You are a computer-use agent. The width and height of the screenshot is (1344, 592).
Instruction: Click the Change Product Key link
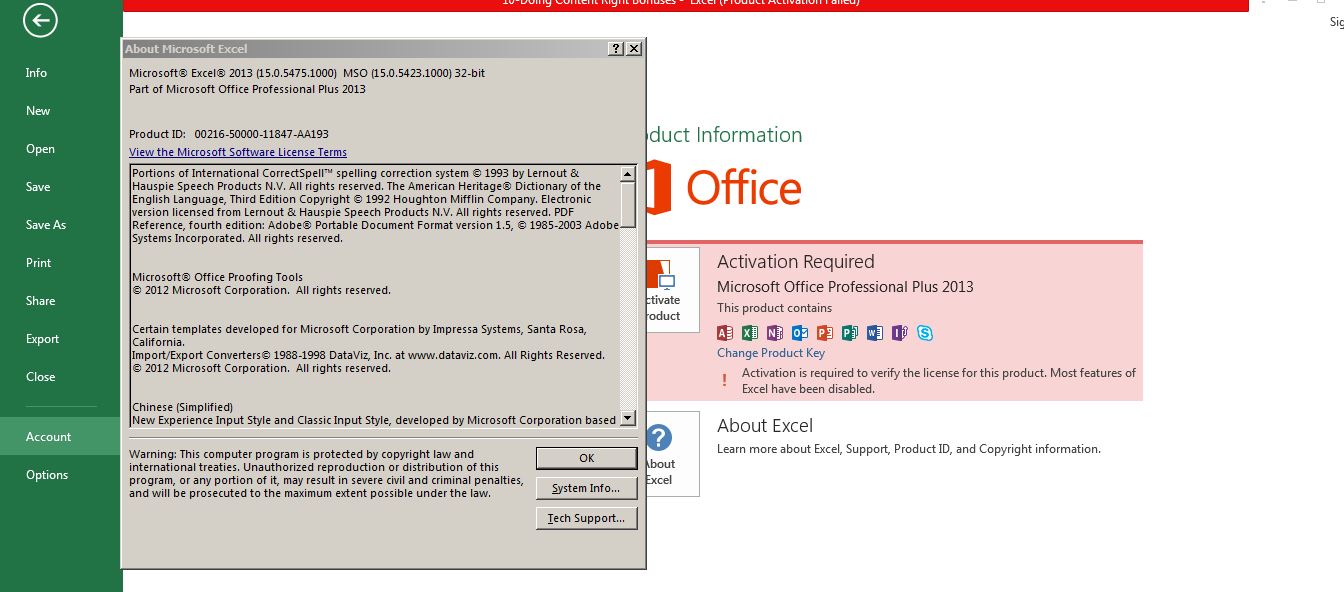[771, 353]
